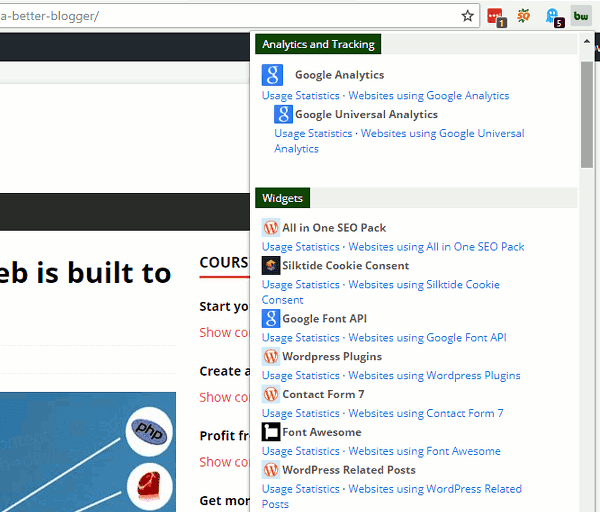Click the Contact Form 7 WordPress icon
The image size is (600, 512).
pos(271,394)
